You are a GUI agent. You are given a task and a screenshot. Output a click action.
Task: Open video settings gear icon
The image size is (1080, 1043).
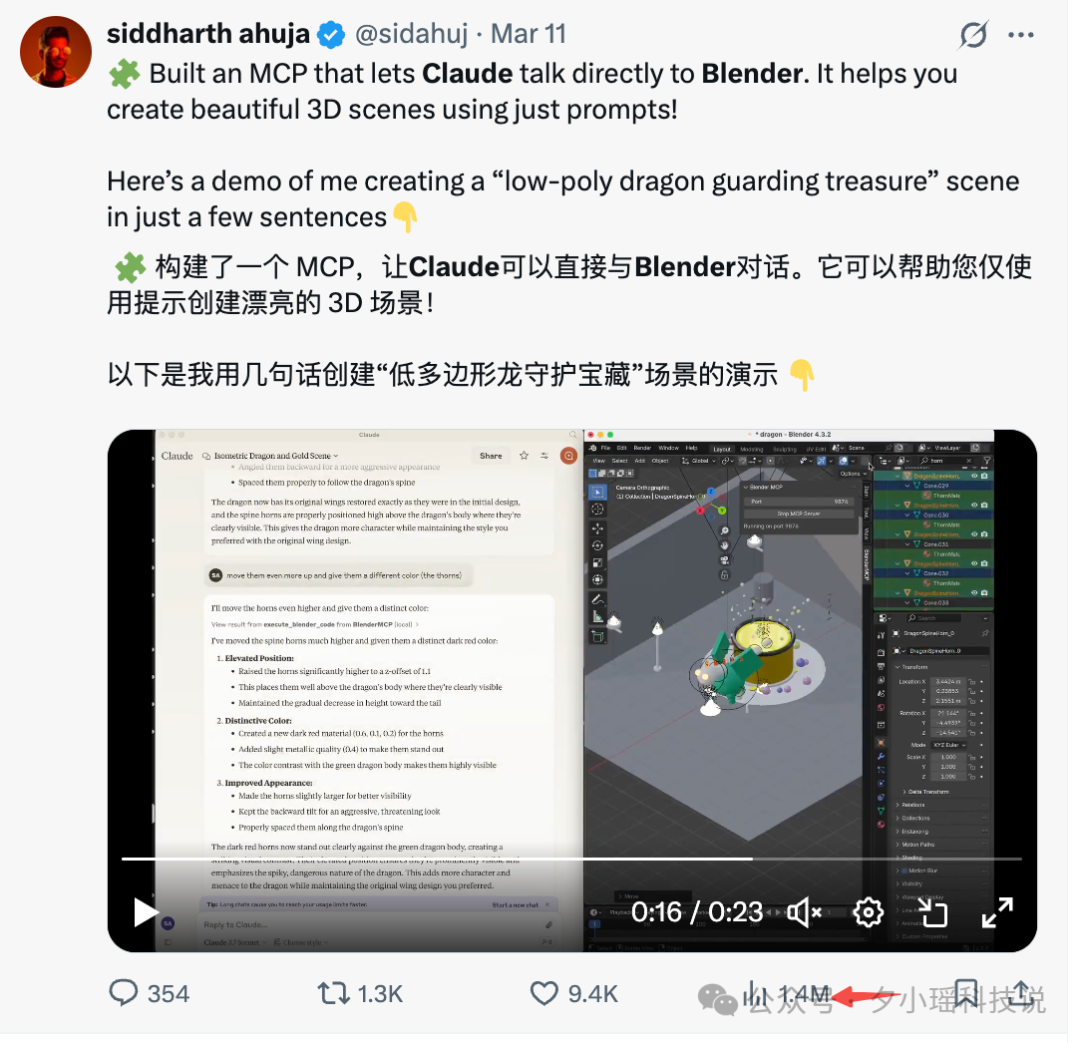(868, 913)
